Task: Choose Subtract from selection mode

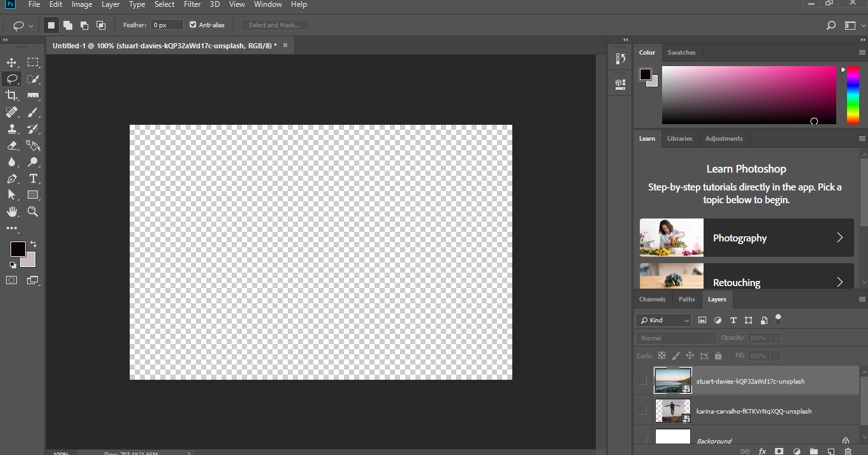Action: tap(84, 25)
